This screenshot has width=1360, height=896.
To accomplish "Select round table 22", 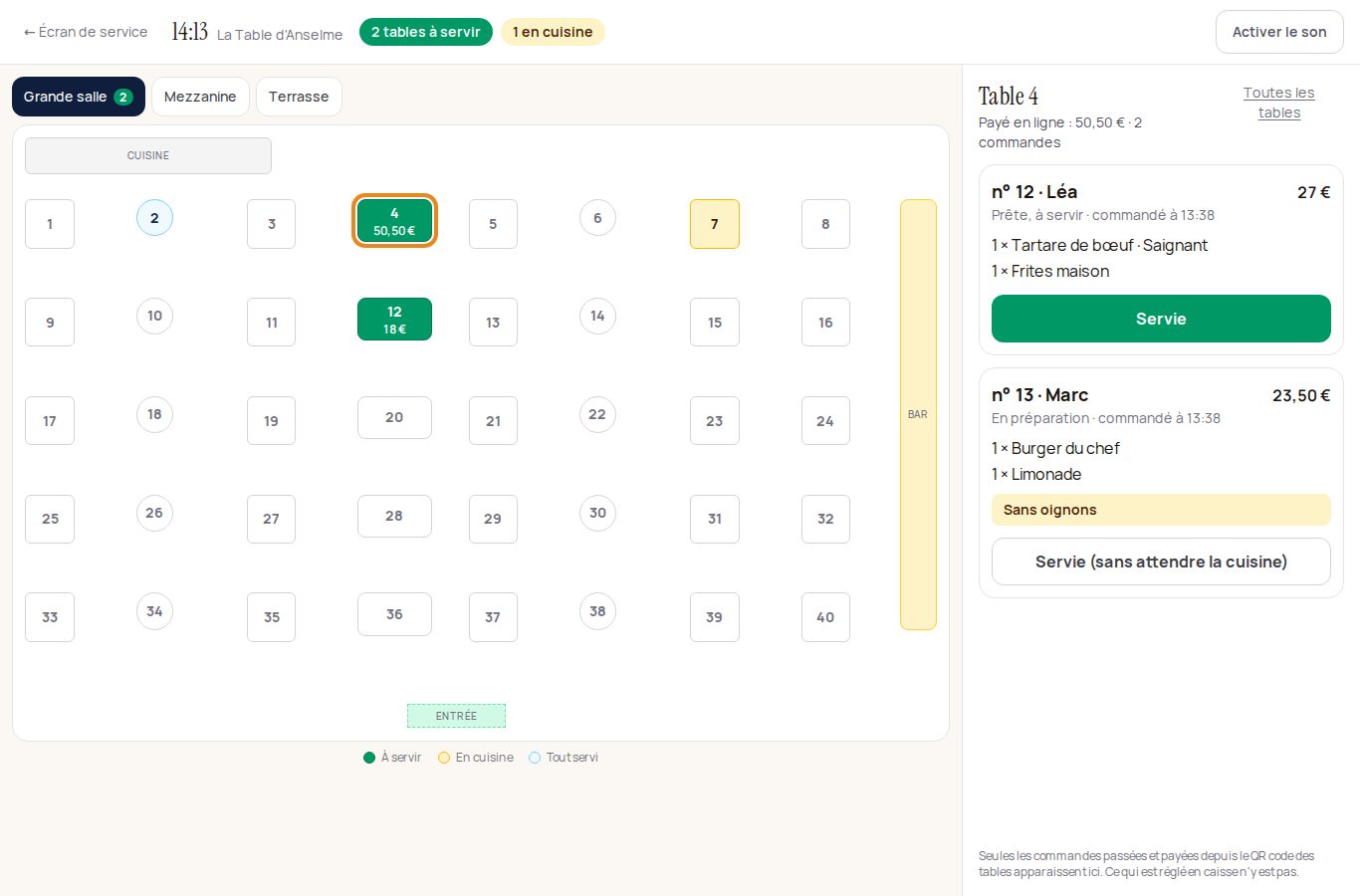I will tap(597, 414).
